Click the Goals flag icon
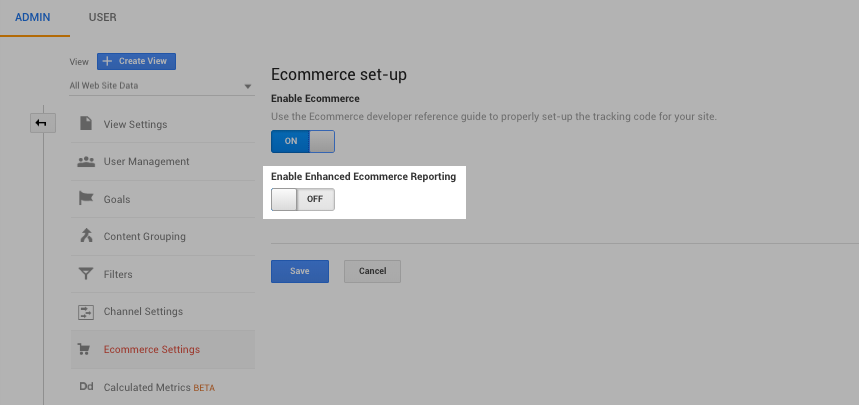This screenshot has width=859, height=405. point(86,199)
